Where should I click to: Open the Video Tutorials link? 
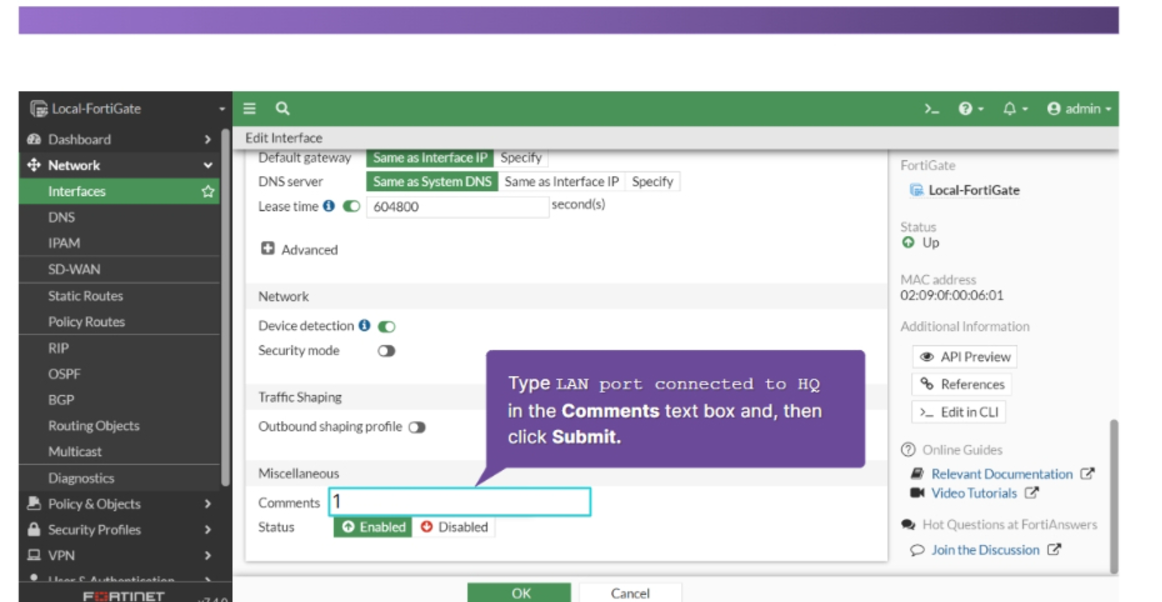[974, 493]
